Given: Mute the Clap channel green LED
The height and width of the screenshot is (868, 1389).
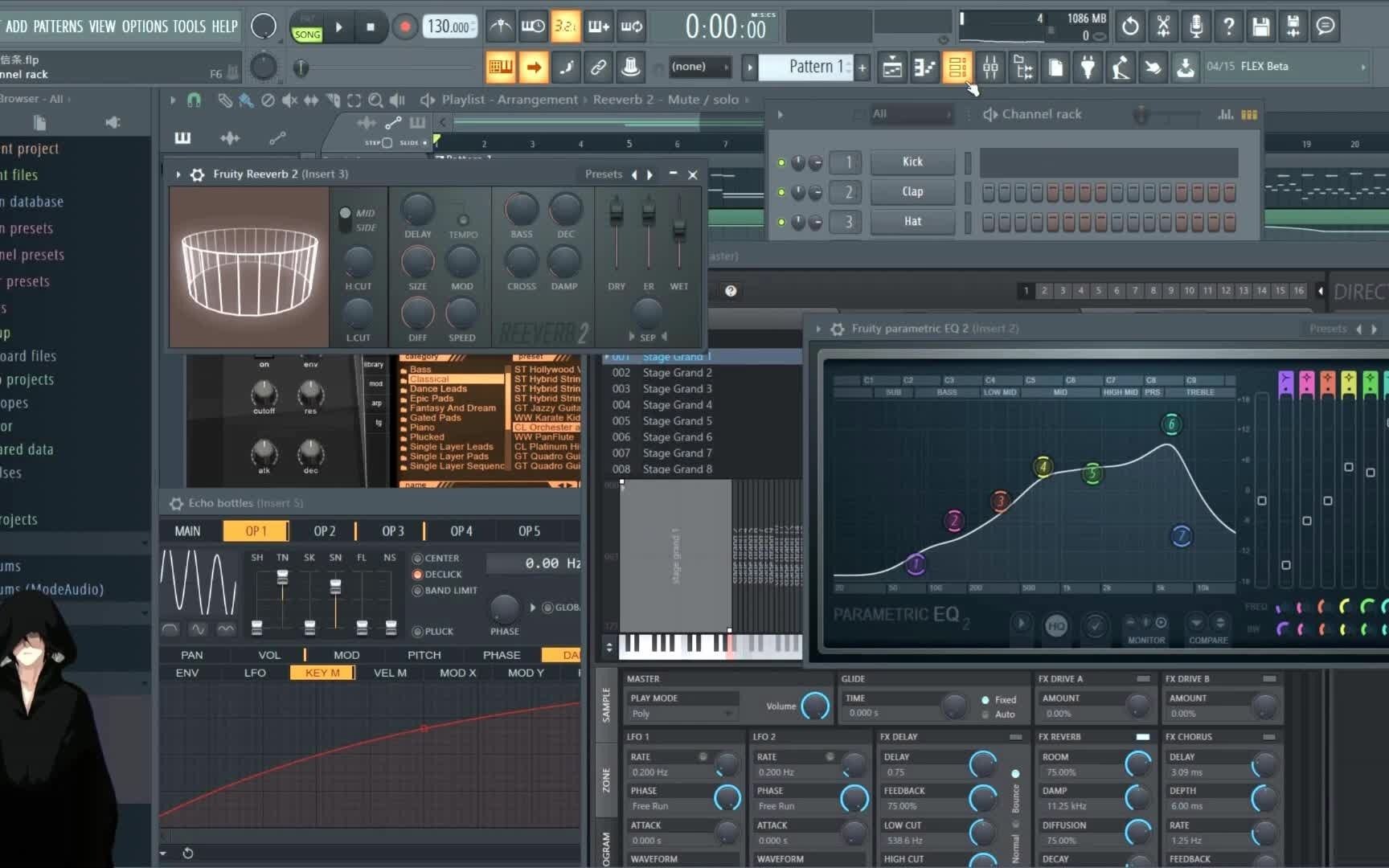Looking at the screenshot, I should point(781,192).
